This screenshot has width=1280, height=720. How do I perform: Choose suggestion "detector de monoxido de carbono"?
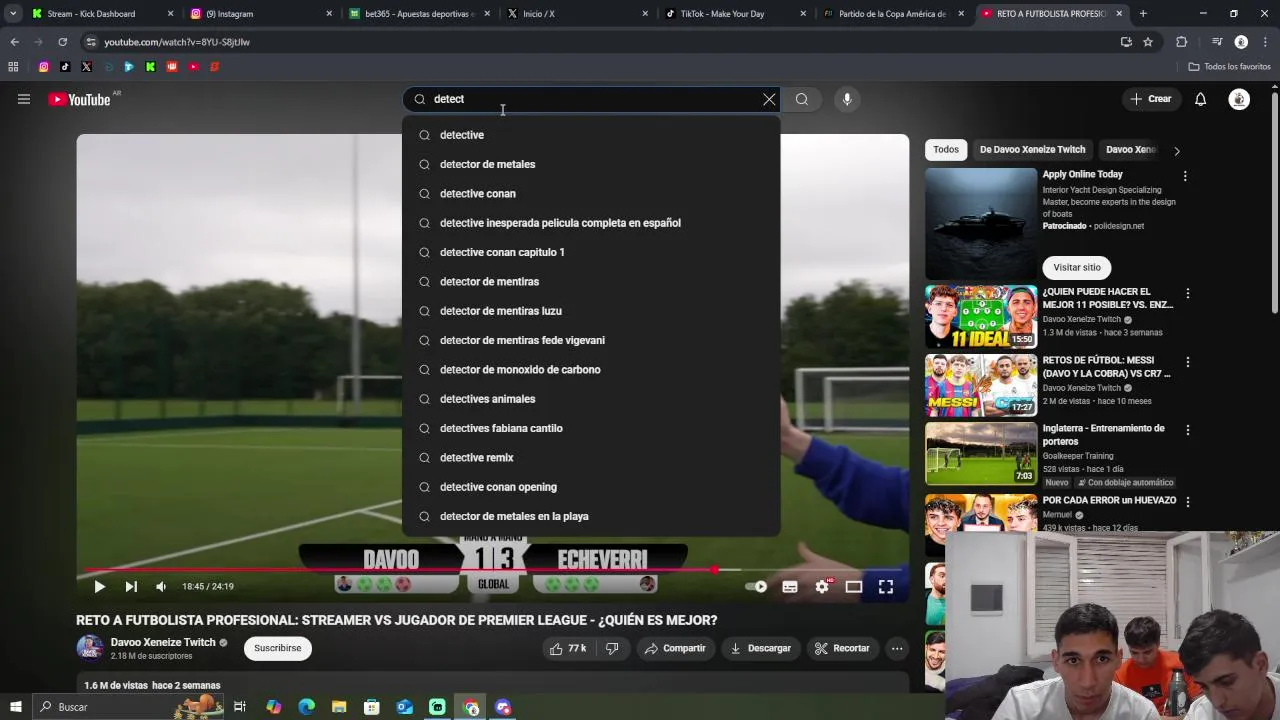591,369
